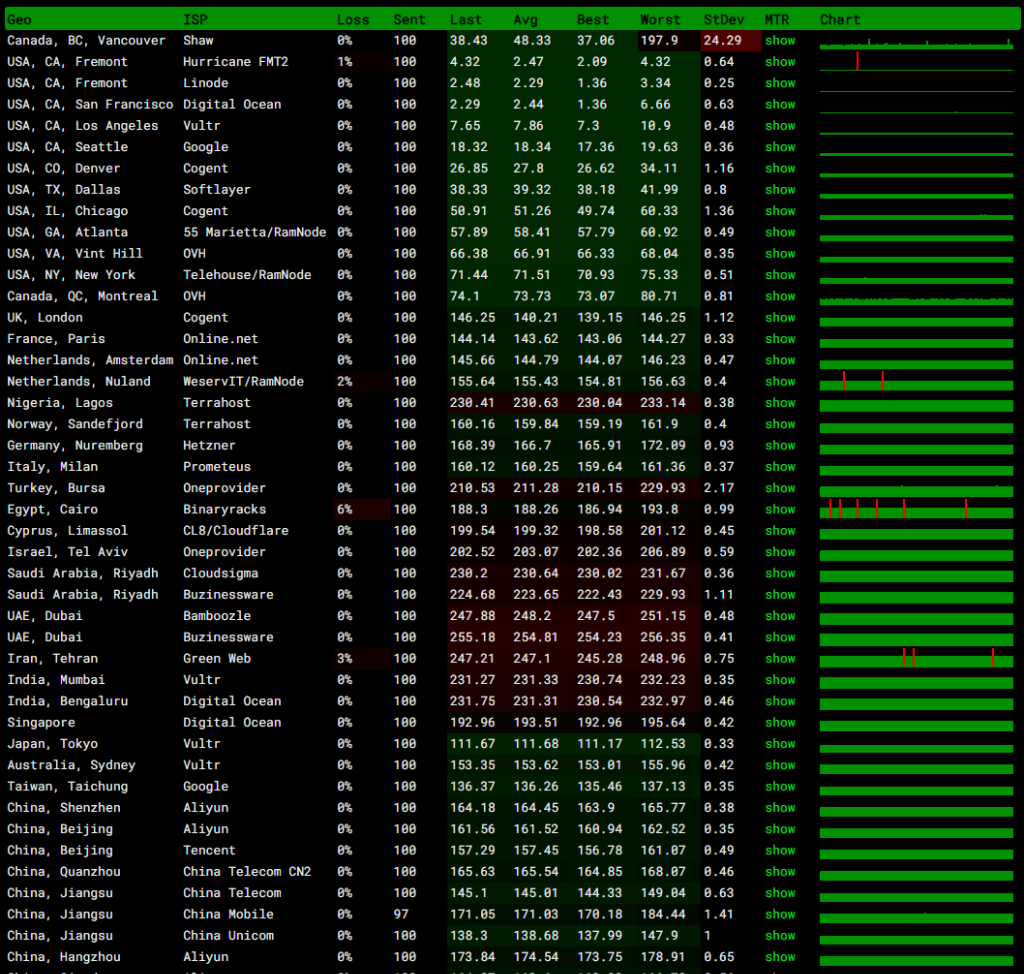The image size is (1024, 974).
Task: Open the show link for San Francisco
Action: 780,105
